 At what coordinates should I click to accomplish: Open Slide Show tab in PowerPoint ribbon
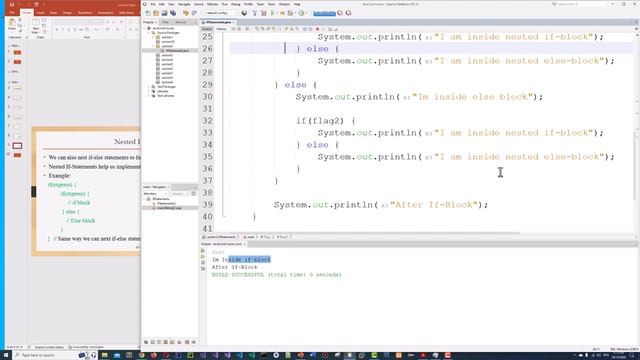(x=126, y=13)
